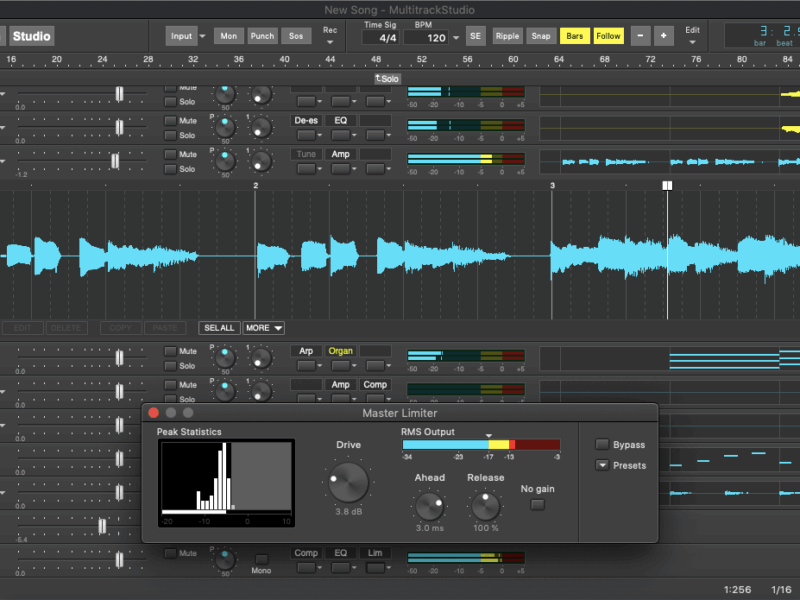Click the cyan pan knob on the Organ track
Image resolution: width=800 pixels, height=600 pixels.
click(226, 355)
